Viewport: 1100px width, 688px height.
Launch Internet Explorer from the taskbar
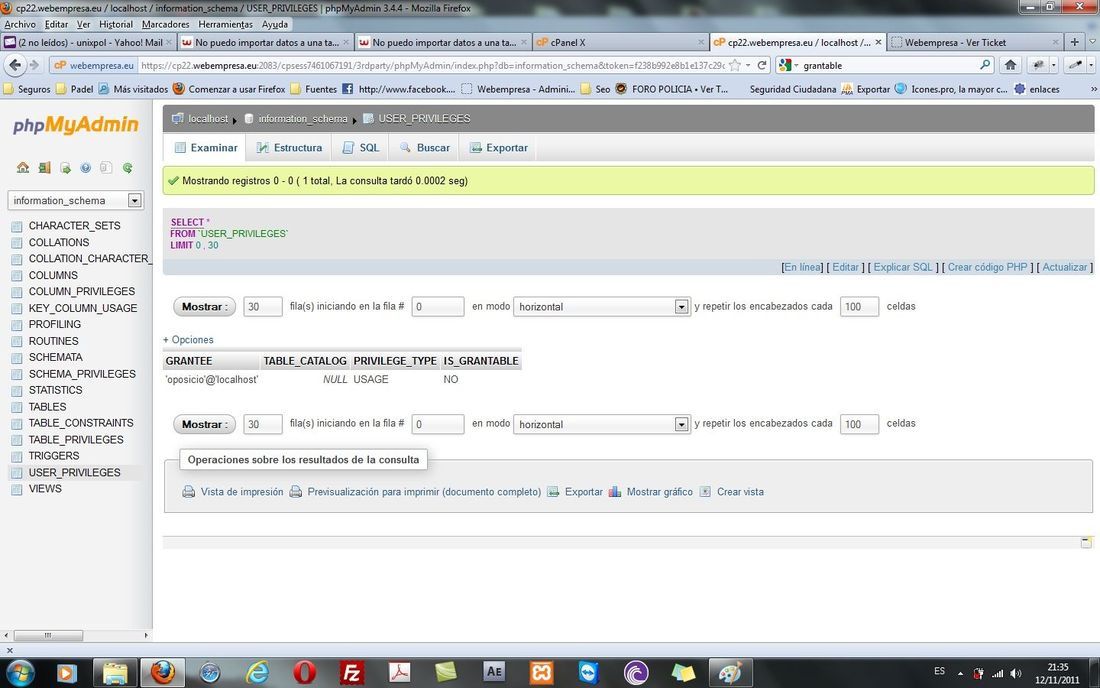click(257, 673)
